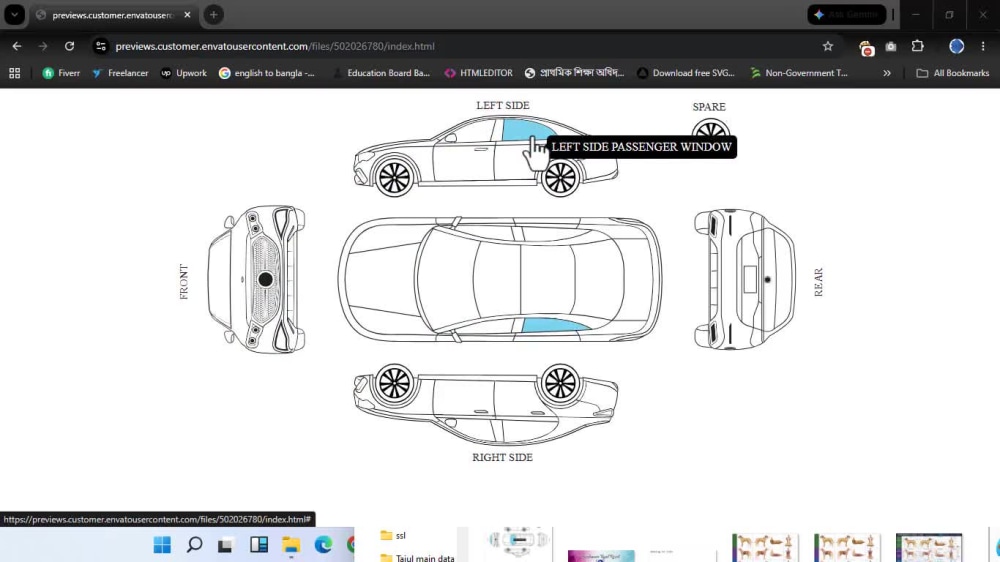Open Task View on the taskbar
The width and height of the screenshot is (1000, 562).
[225, 545]
